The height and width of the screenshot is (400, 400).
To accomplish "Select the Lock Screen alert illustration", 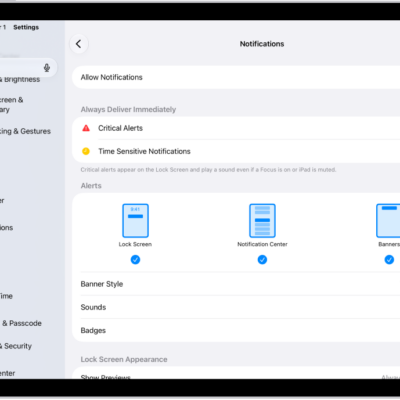I will [135, 221].
